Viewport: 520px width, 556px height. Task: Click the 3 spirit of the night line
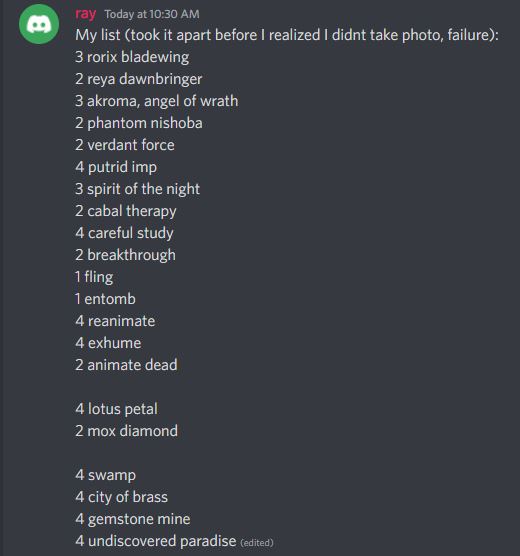(x=138, y=189)
